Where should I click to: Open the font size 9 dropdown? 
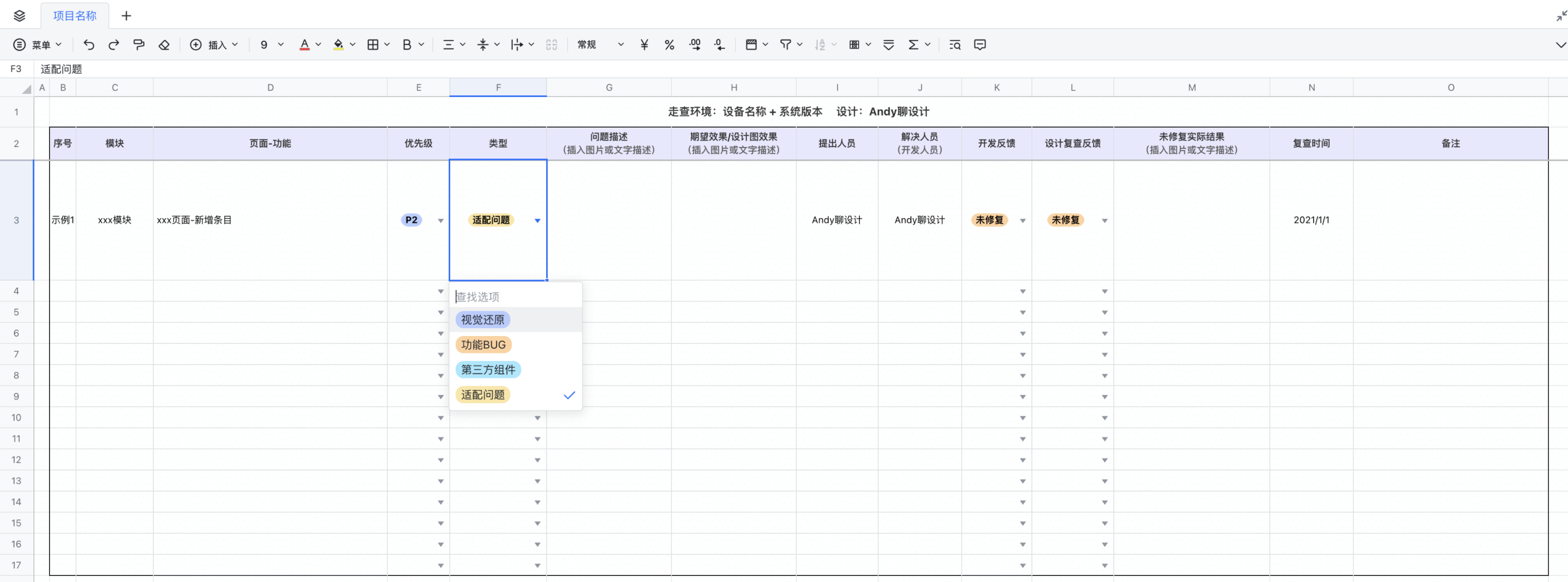pyautogui.click(x=271, y=44)
